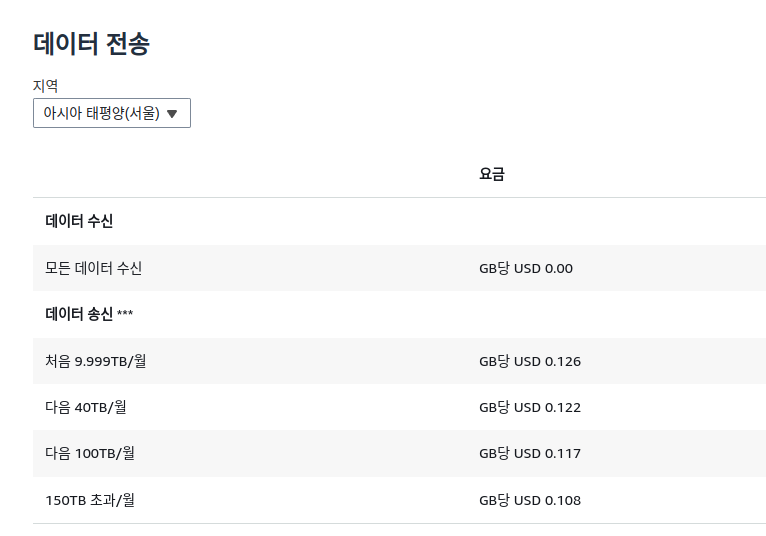Click the GB당 USD 0.108 price

coord(530,500)
